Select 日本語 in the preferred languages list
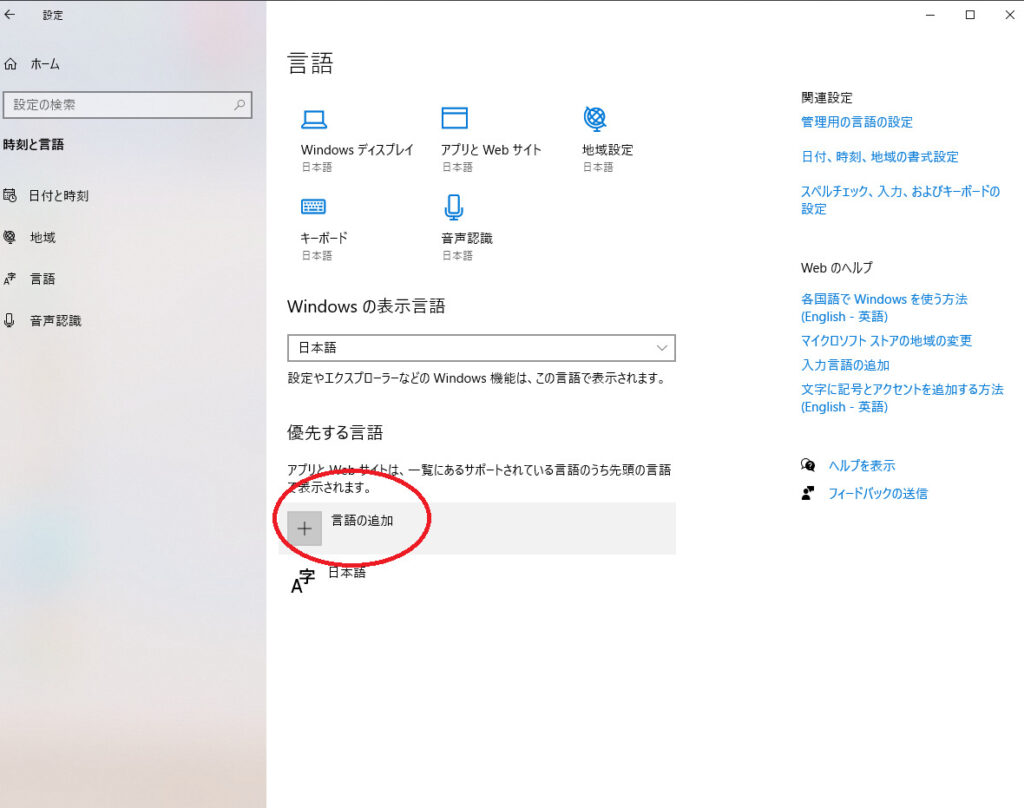Viewport: 1024px width, 808px height. (347, 573)
